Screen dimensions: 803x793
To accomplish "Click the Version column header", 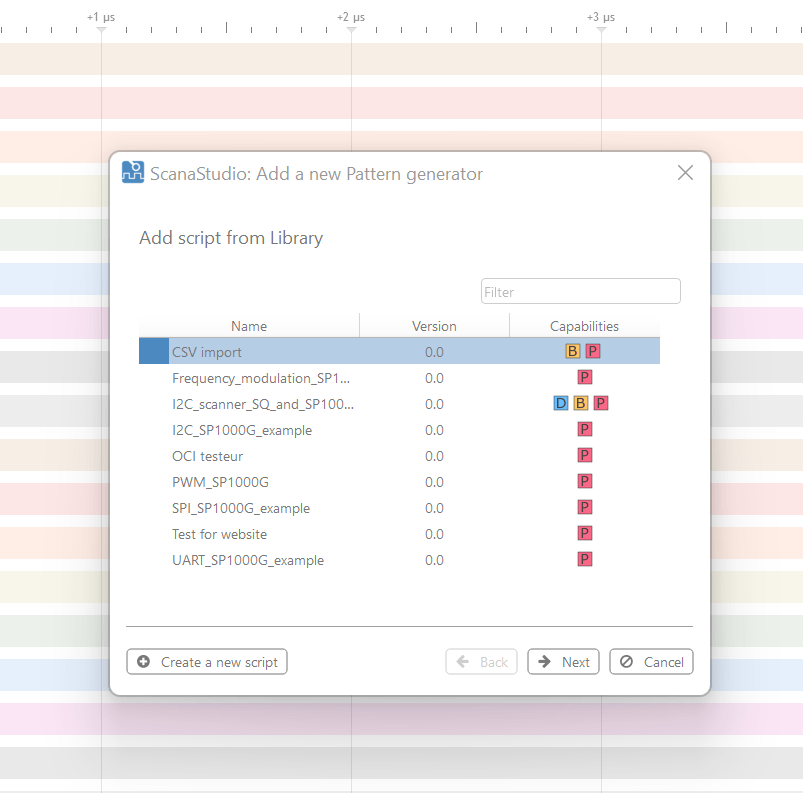I will 434,326.
